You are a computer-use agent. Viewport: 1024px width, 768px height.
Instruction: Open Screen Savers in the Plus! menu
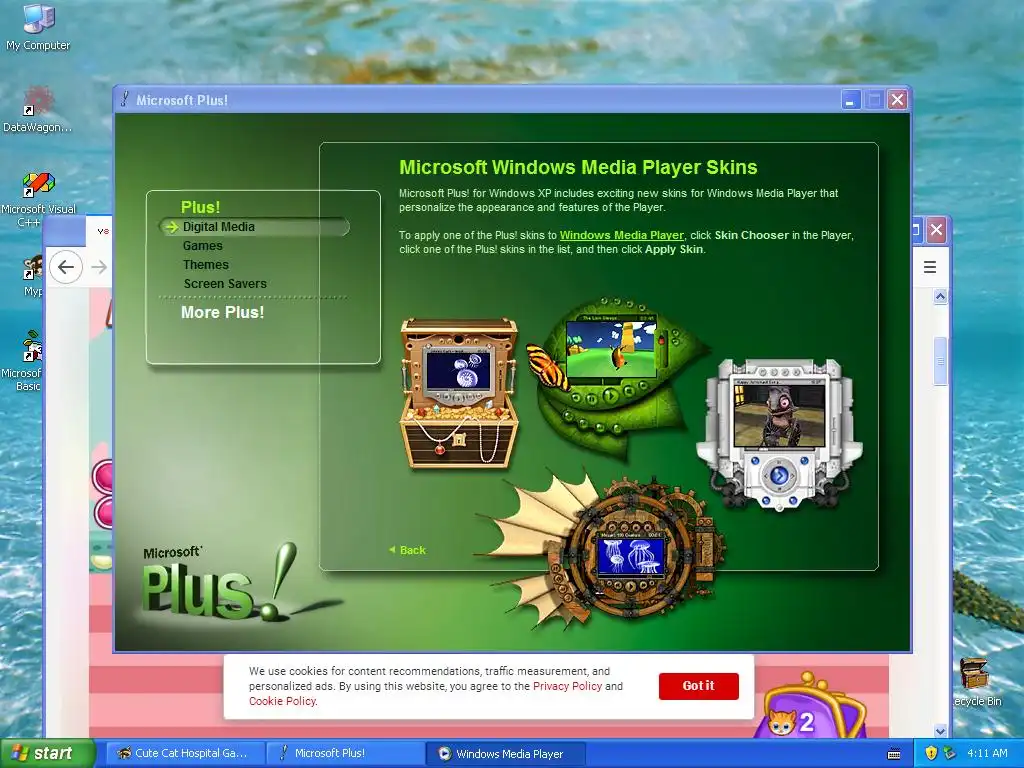pyautogui.click(x=225, y=283)
